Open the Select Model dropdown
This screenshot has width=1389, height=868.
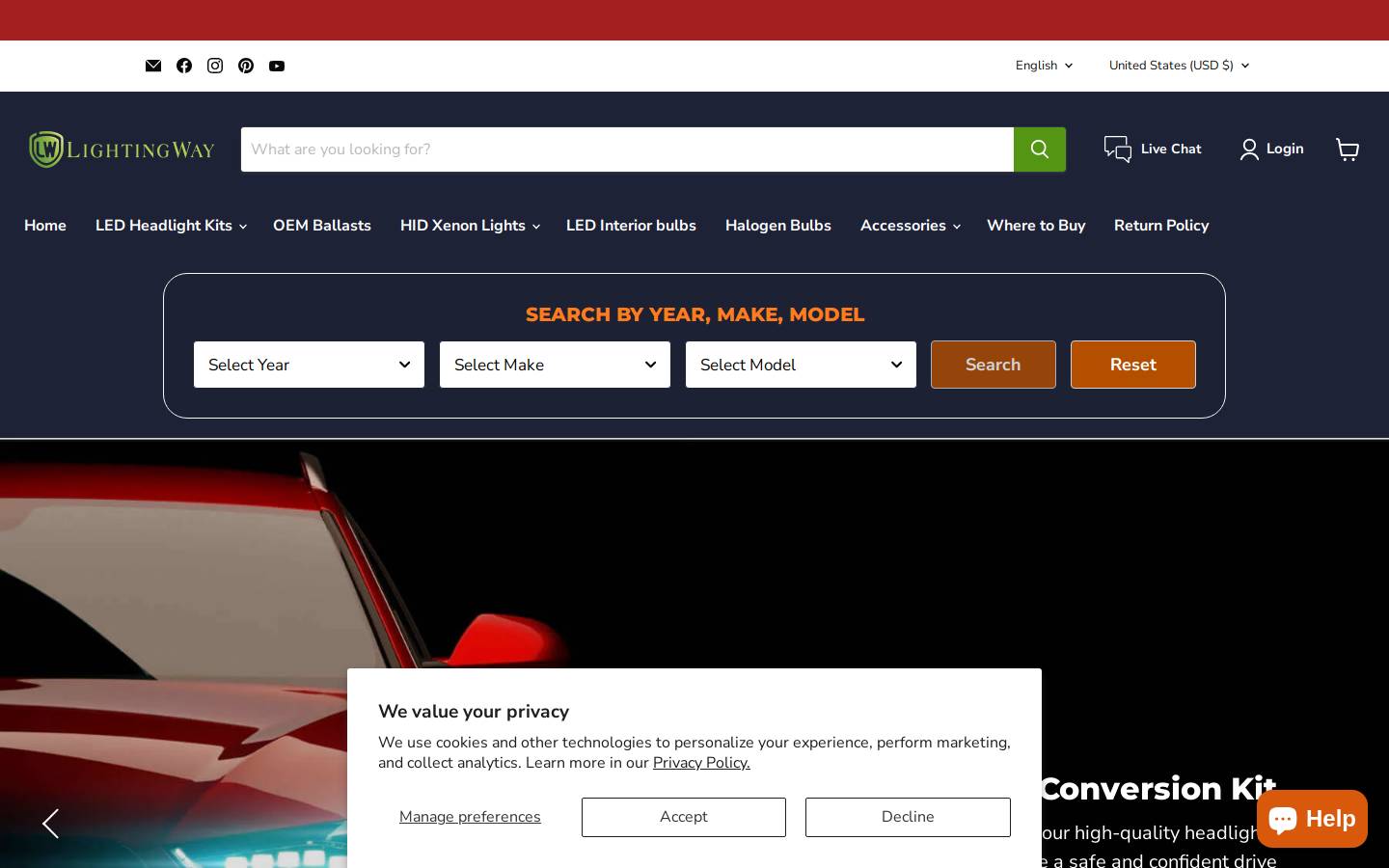click(x=801, y=365)
